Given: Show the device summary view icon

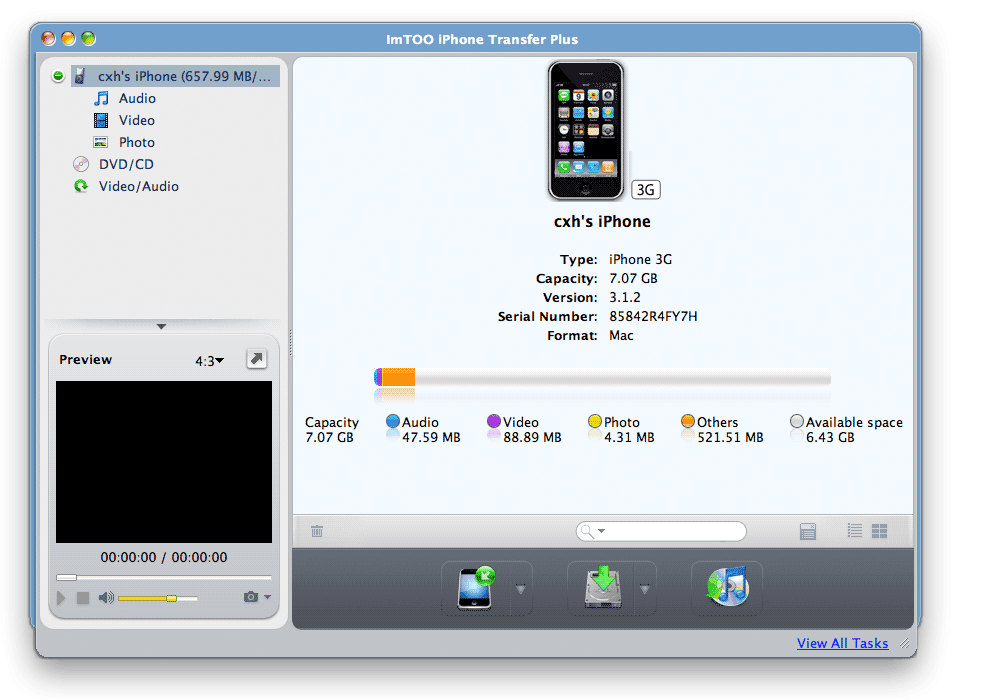Looking at the screenshot, I should pos(808,531).
